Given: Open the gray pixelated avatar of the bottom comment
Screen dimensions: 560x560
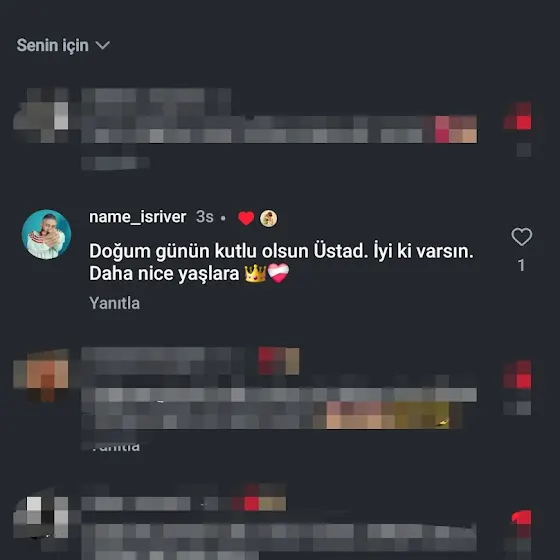Looking at the screenshot, I should (x=41, y=516).
